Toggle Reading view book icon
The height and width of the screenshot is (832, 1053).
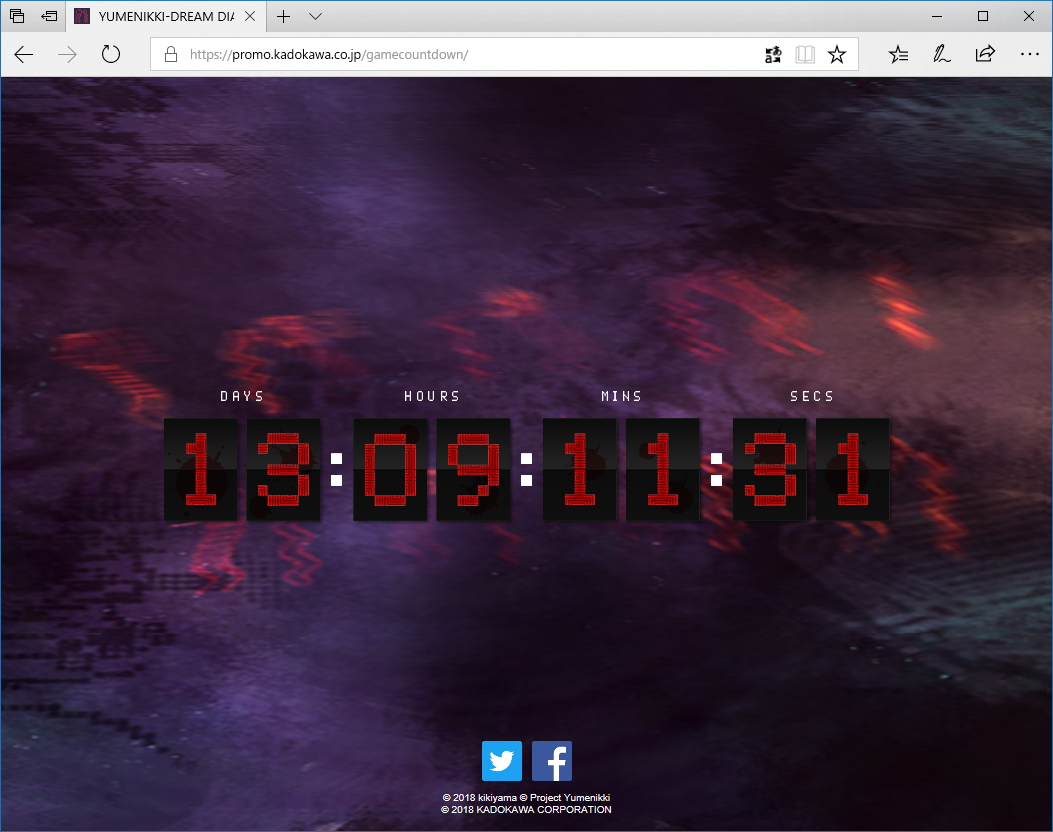coord(805,54)
